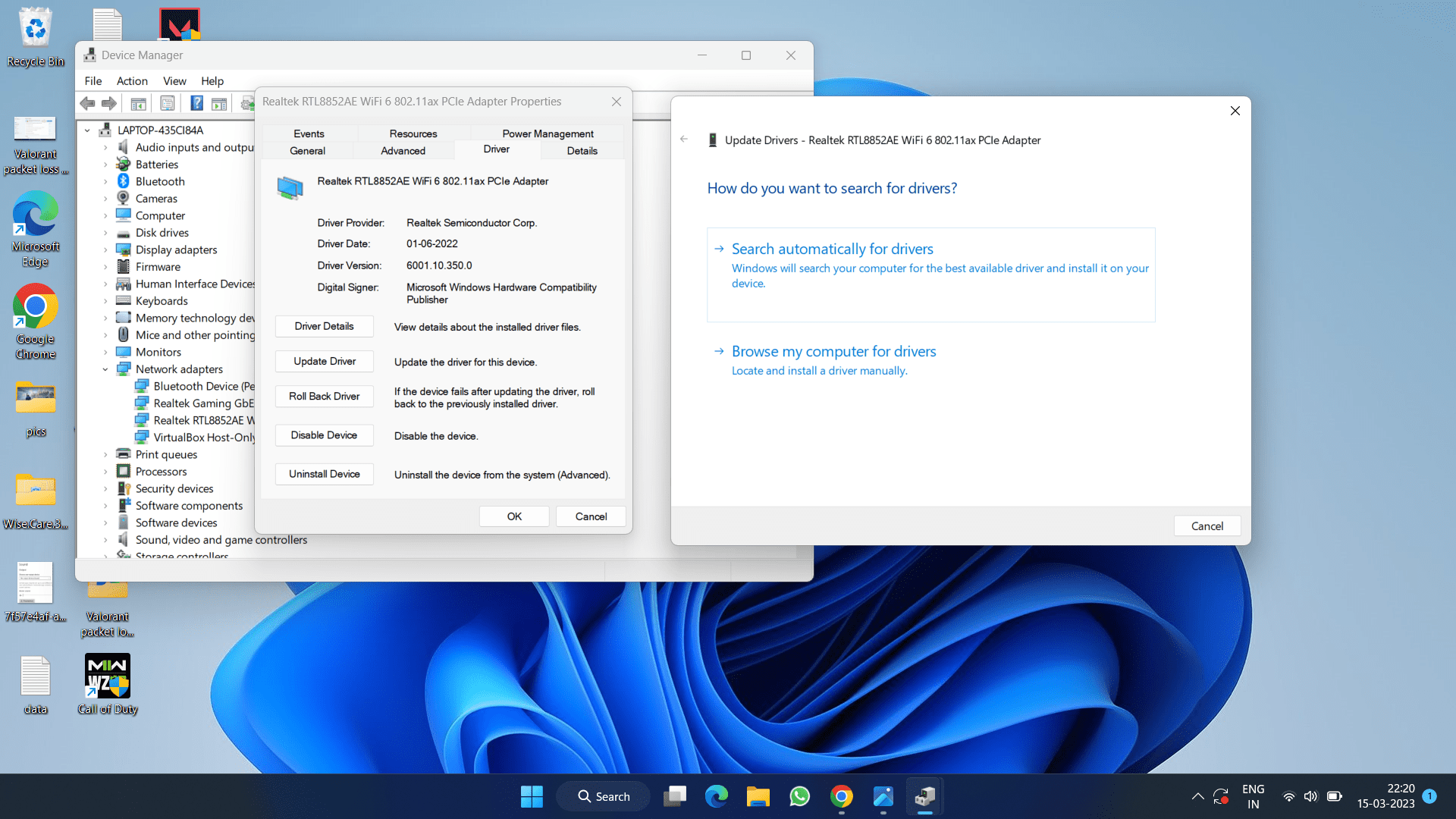Viewport: 1456px width, 819px height.
Task: Open Microsoft Edge from taskbar
Action: [717, 796]
